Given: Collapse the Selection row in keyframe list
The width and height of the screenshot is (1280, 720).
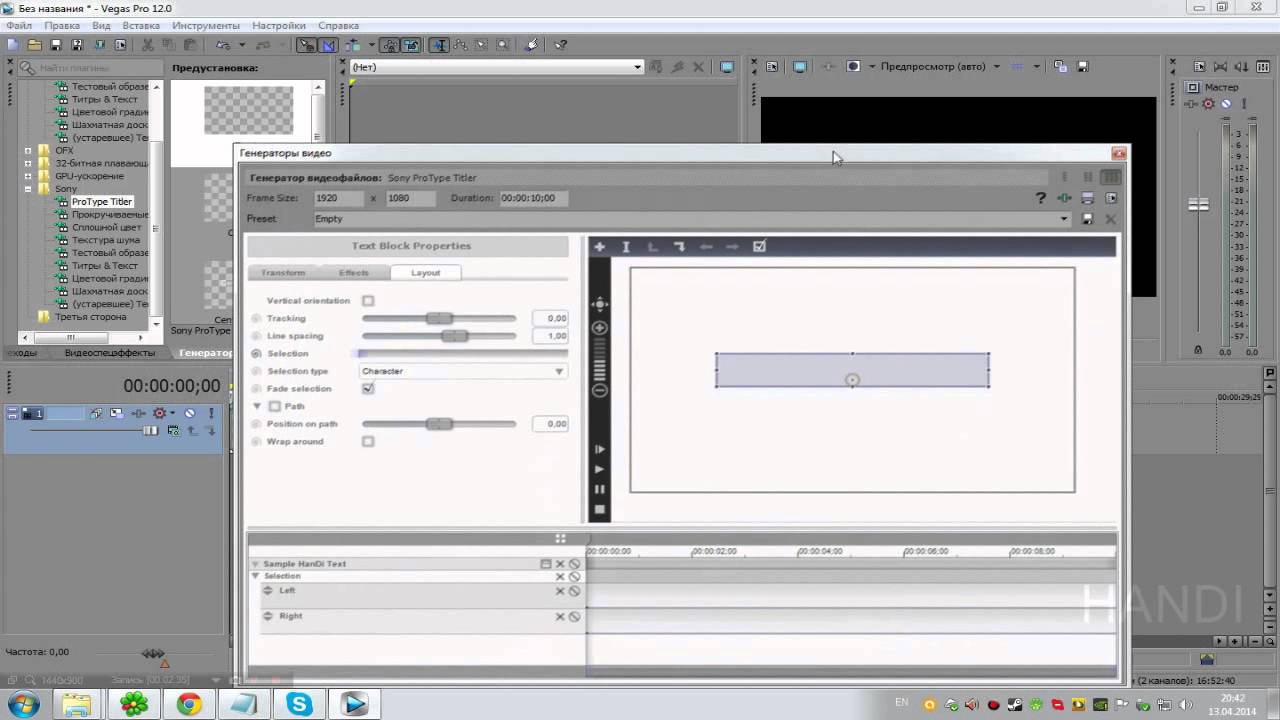Looking at the screenshot, I should click(x=256, y=577).
